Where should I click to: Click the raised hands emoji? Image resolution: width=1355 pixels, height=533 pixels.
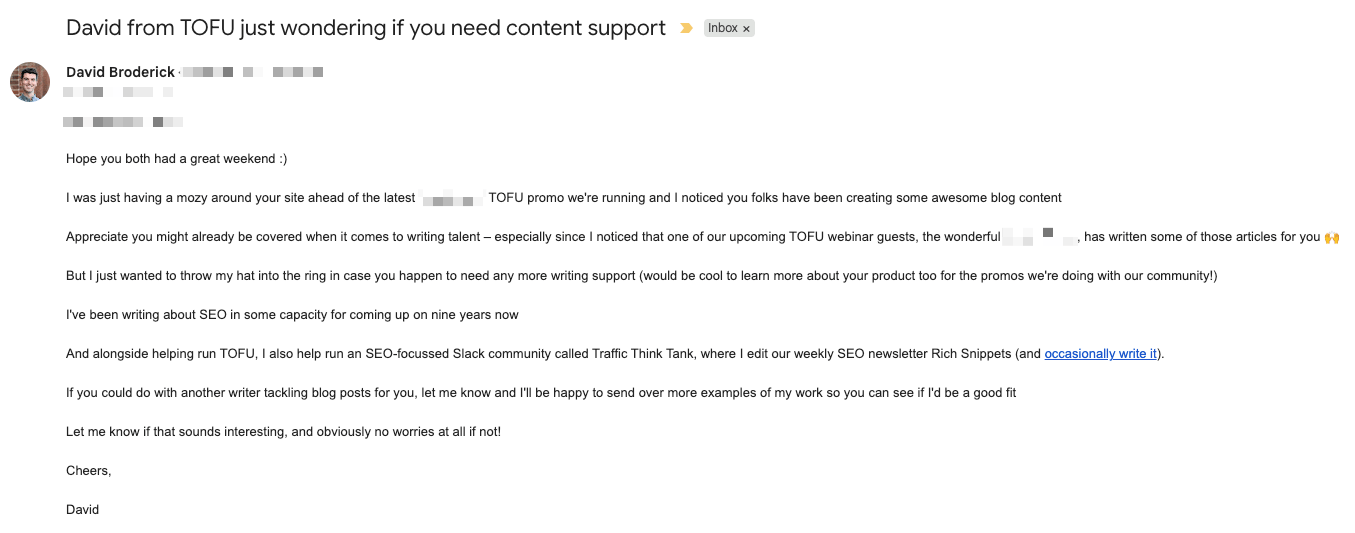click(1331, 237)
